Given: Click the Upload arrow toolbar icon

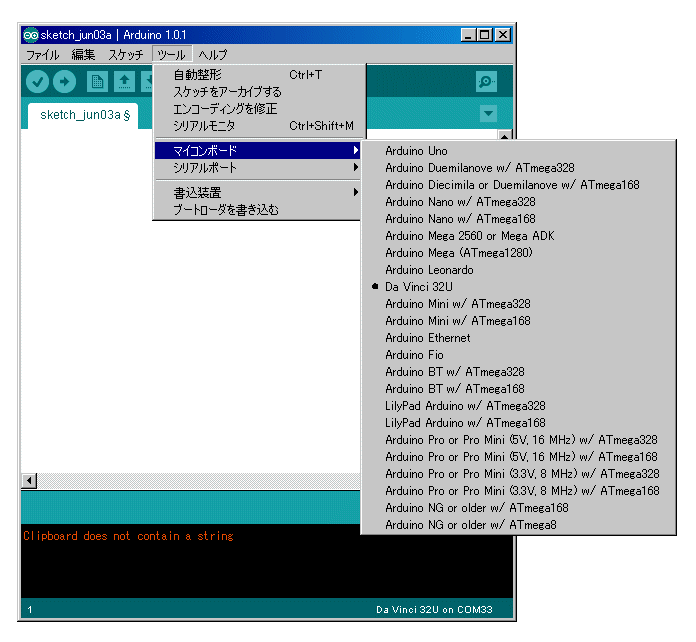Looking at the screenshot, I should click(64, 82).
